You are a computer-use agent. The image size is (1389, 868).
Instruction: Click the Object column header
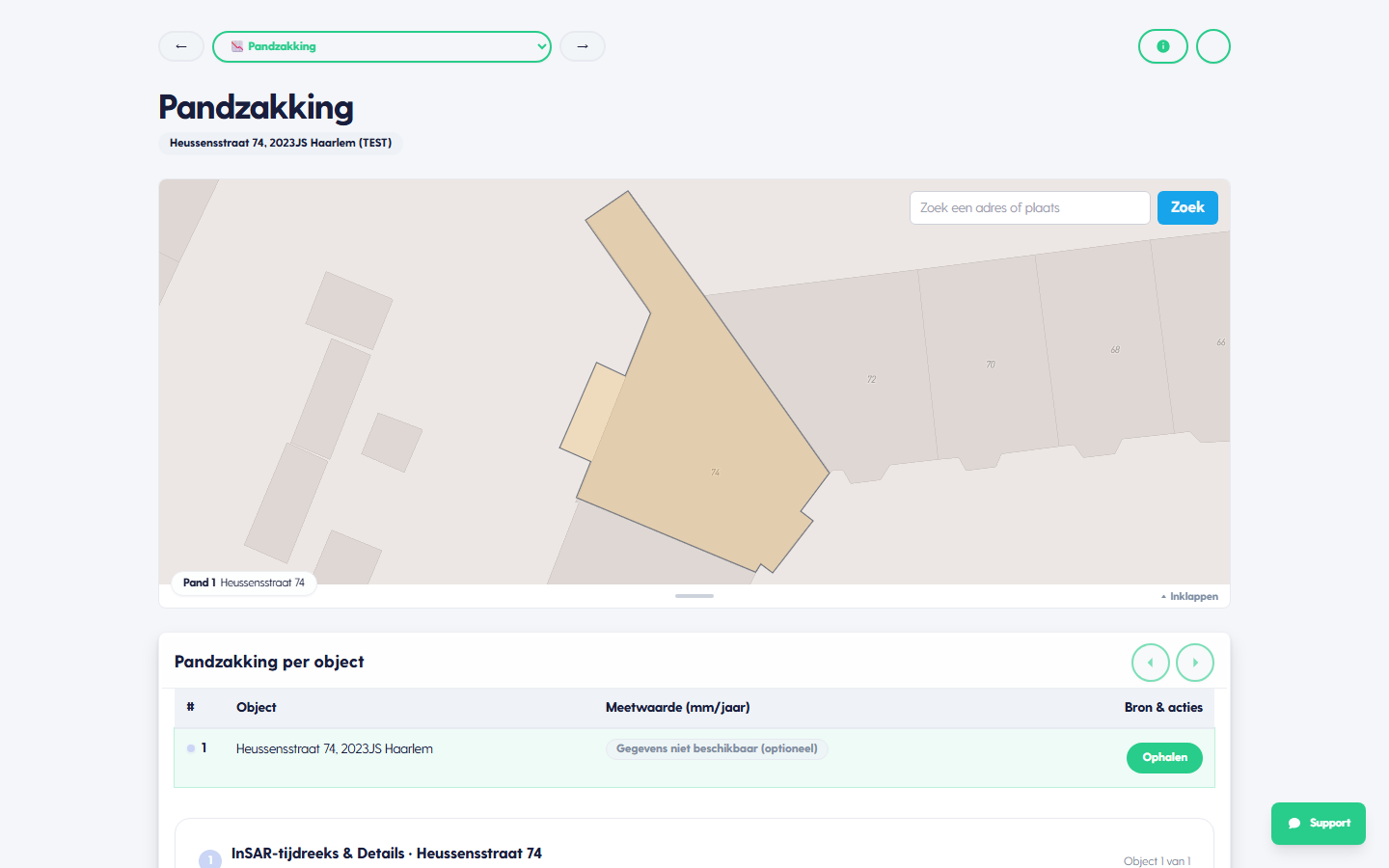[257, 707]
